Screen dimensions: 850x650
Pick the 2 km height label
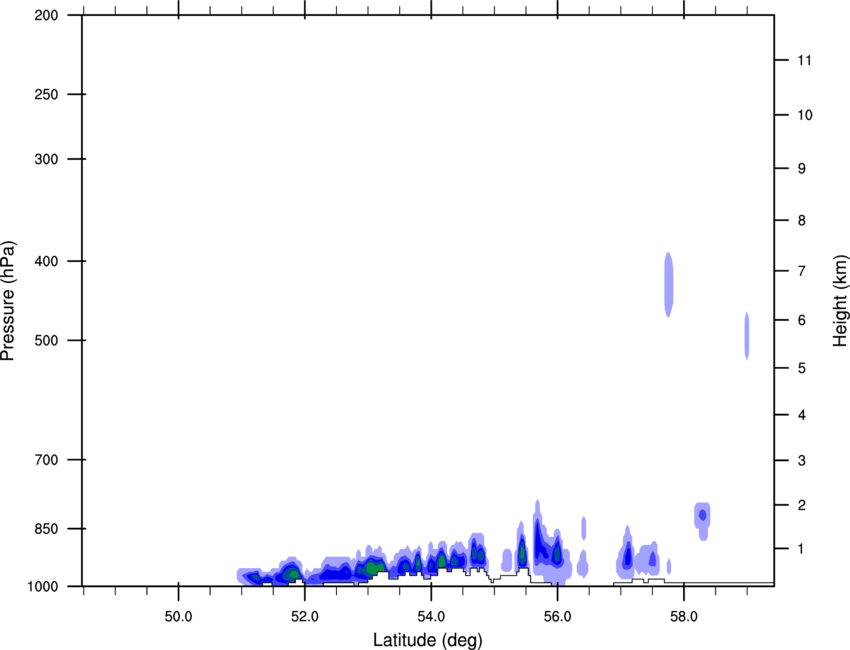[802, 505]
